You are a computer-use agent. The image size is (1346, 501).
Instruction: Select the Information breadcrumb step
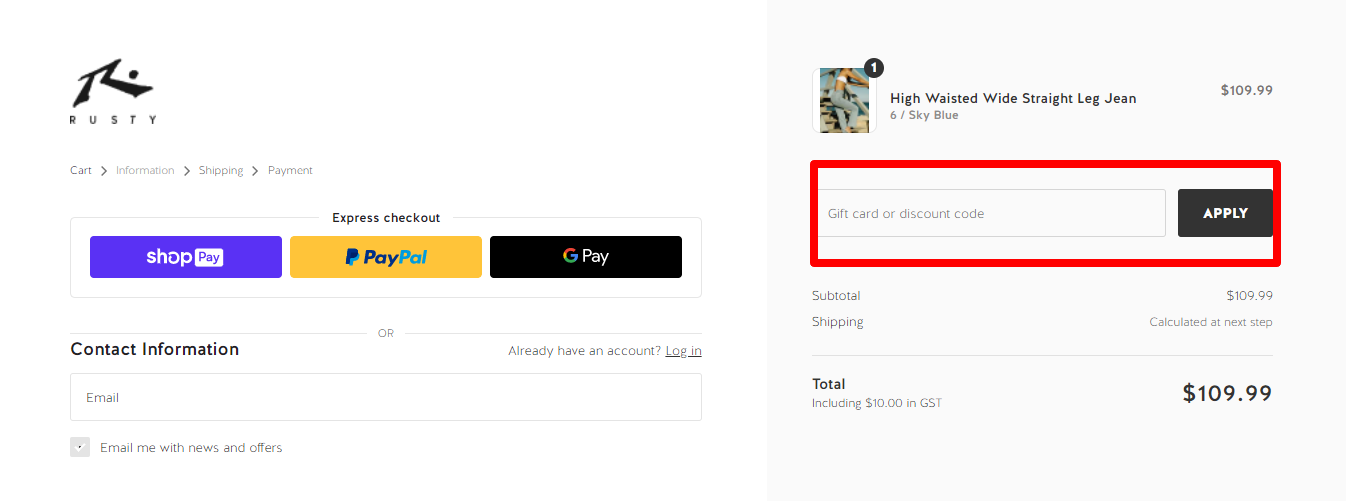(x=145, y=171)
